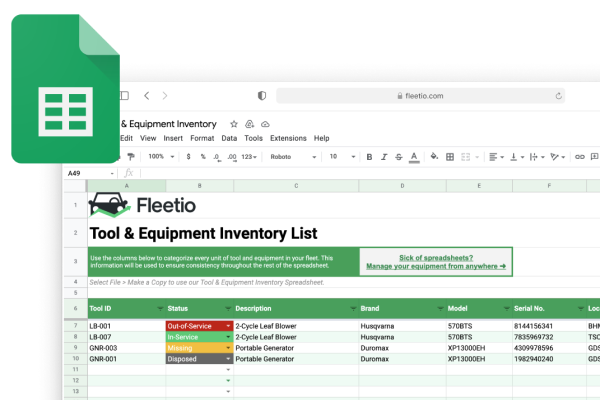Click the fleetio.com address bar
The width and height of the screenshot is (600, 400).
point(421,96)
